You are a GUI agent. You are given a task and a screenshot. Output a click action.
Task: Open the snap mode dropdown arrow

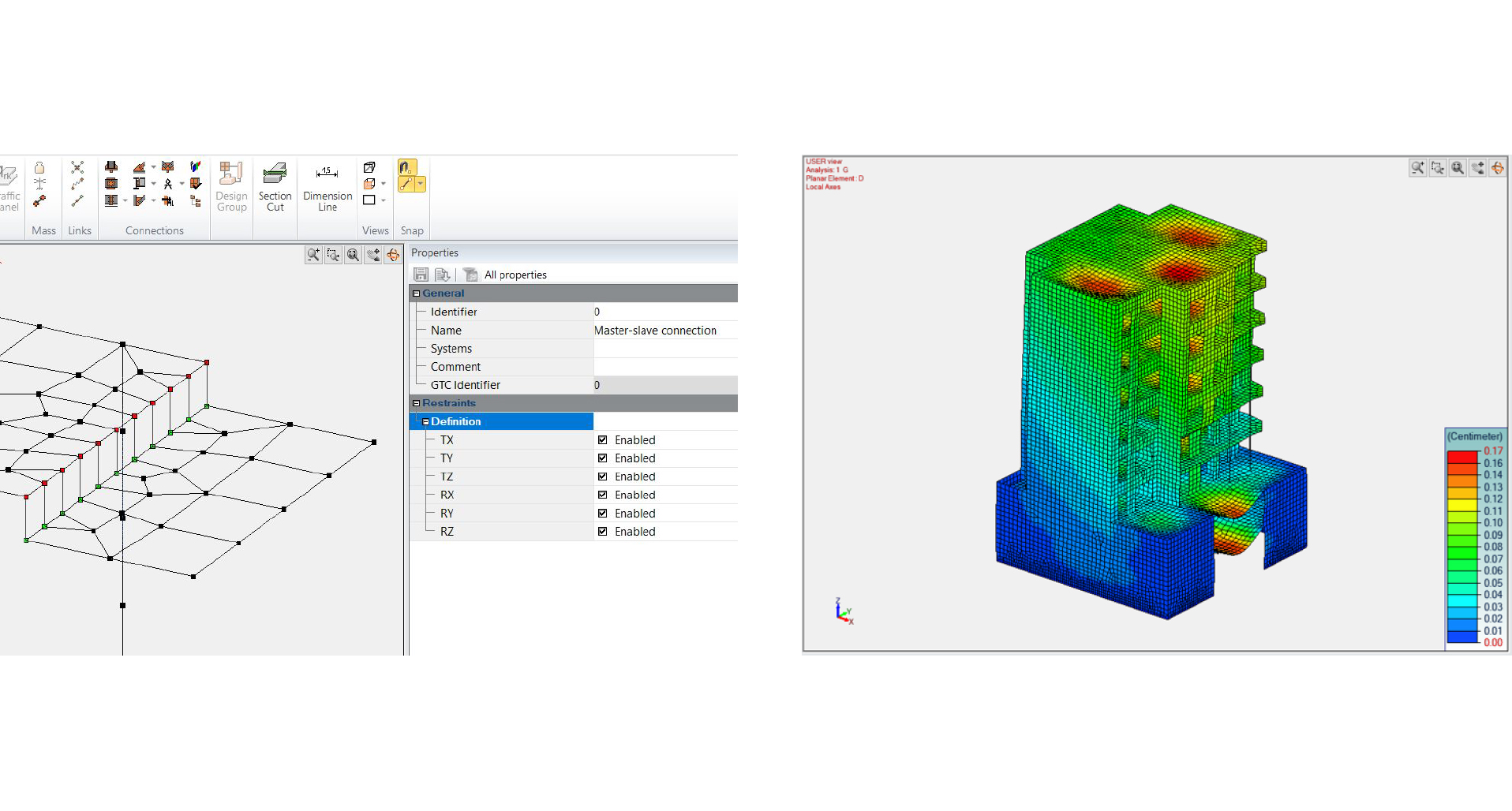[421, 184]
